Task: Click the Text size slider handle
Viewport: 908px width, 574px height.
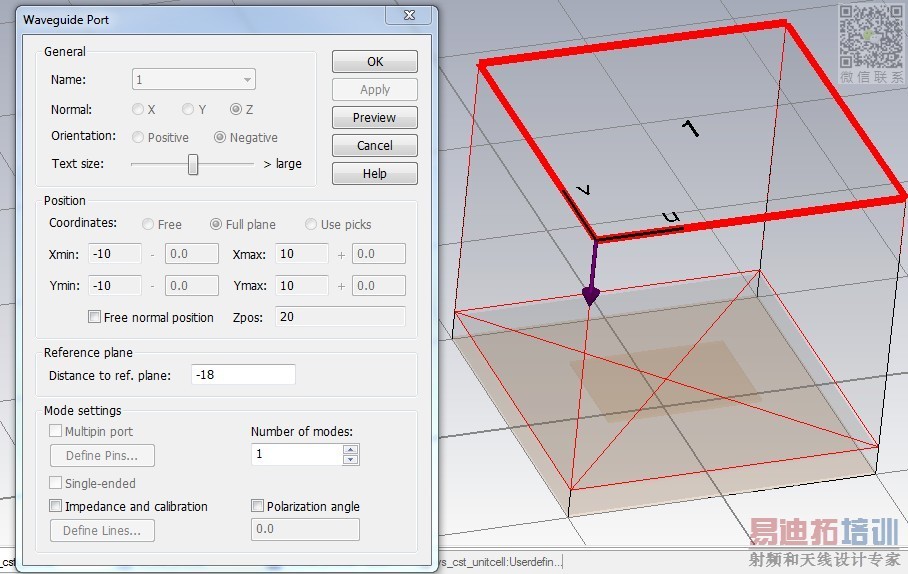Action: coord(193,164)
